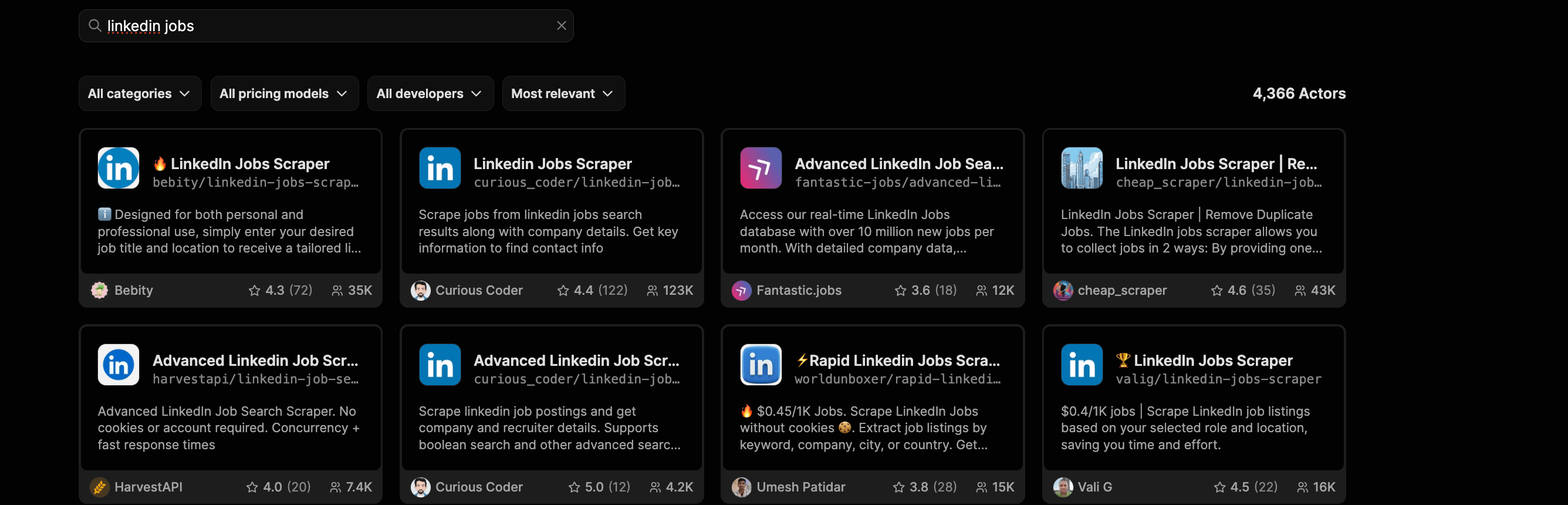Viewport: 1568px width, 505px height.
Task: Click the cheap_scraper skyscraper thumbnail icon
Action: tap(1082, 168)
